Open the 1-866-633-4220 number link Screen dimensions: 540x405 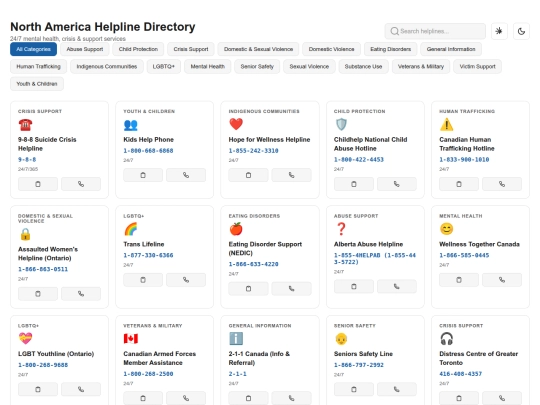point(253,264)
